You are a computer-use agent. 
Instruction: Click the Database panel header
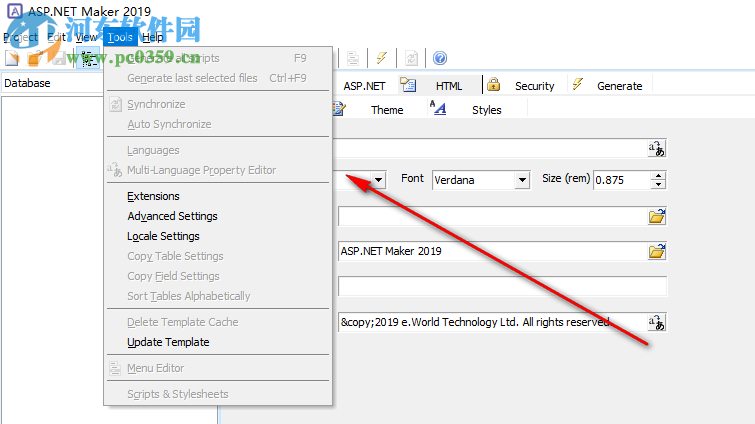[x=52, y=83]
